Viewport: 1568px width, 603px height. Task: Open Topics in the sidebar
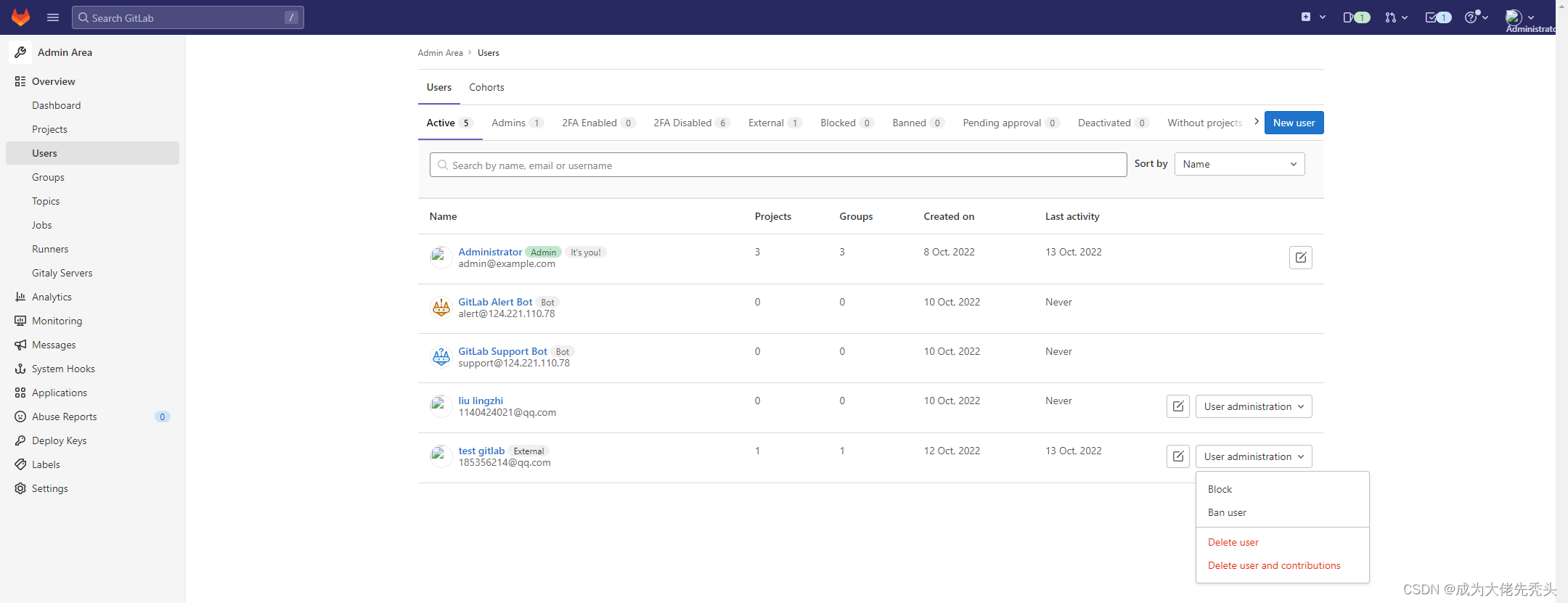point(92,201)
